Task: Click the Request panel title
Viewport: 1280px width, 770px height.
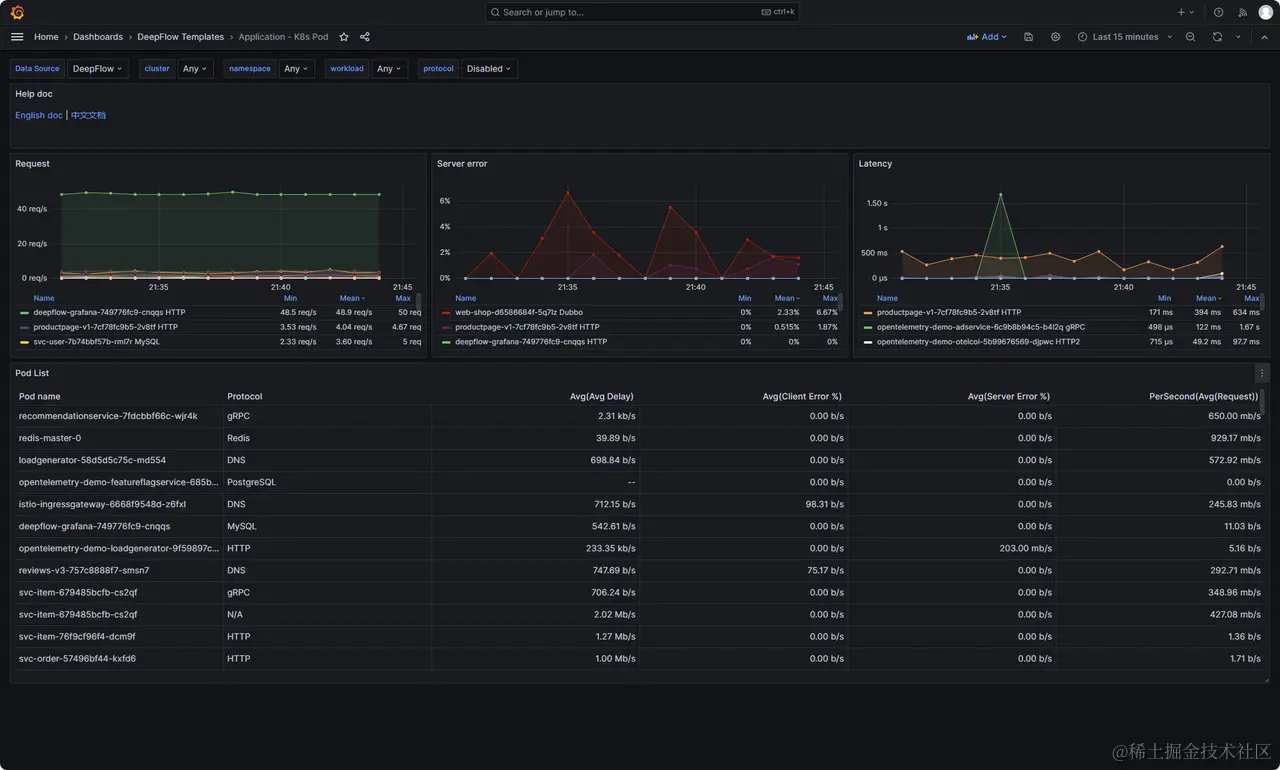Action: coord(32,163)
